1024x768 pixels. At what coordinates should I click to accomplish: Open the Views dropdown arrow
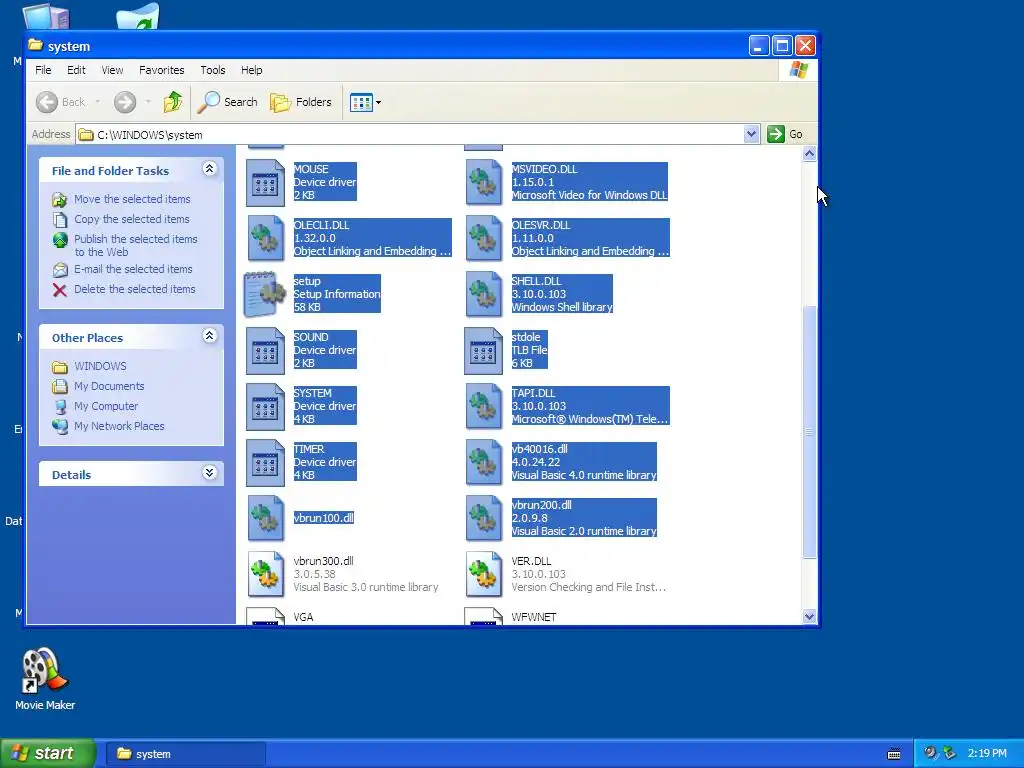pos(378,103)
